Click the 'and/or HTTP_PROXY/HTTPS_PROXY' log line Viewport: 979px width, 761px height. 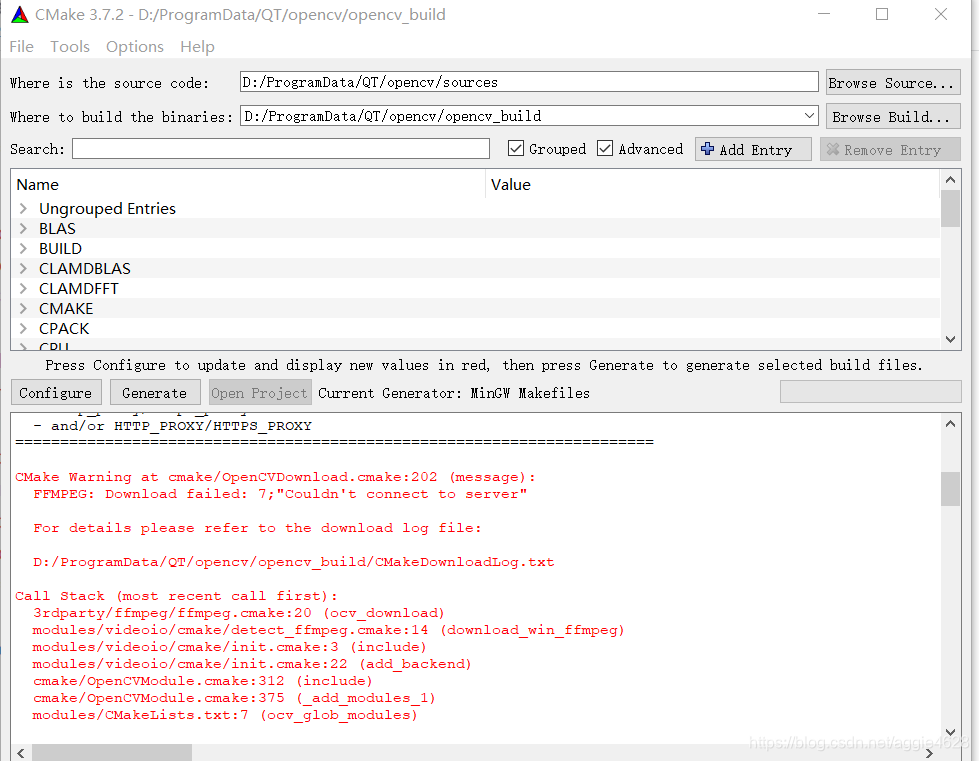172,426
